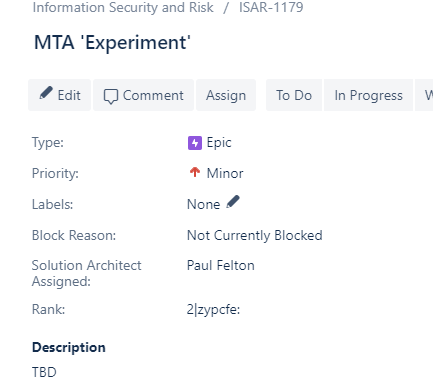This screenshot has width=433, height=386.
Task: Click the Epic type value
Action: click(x=219, y=143)
